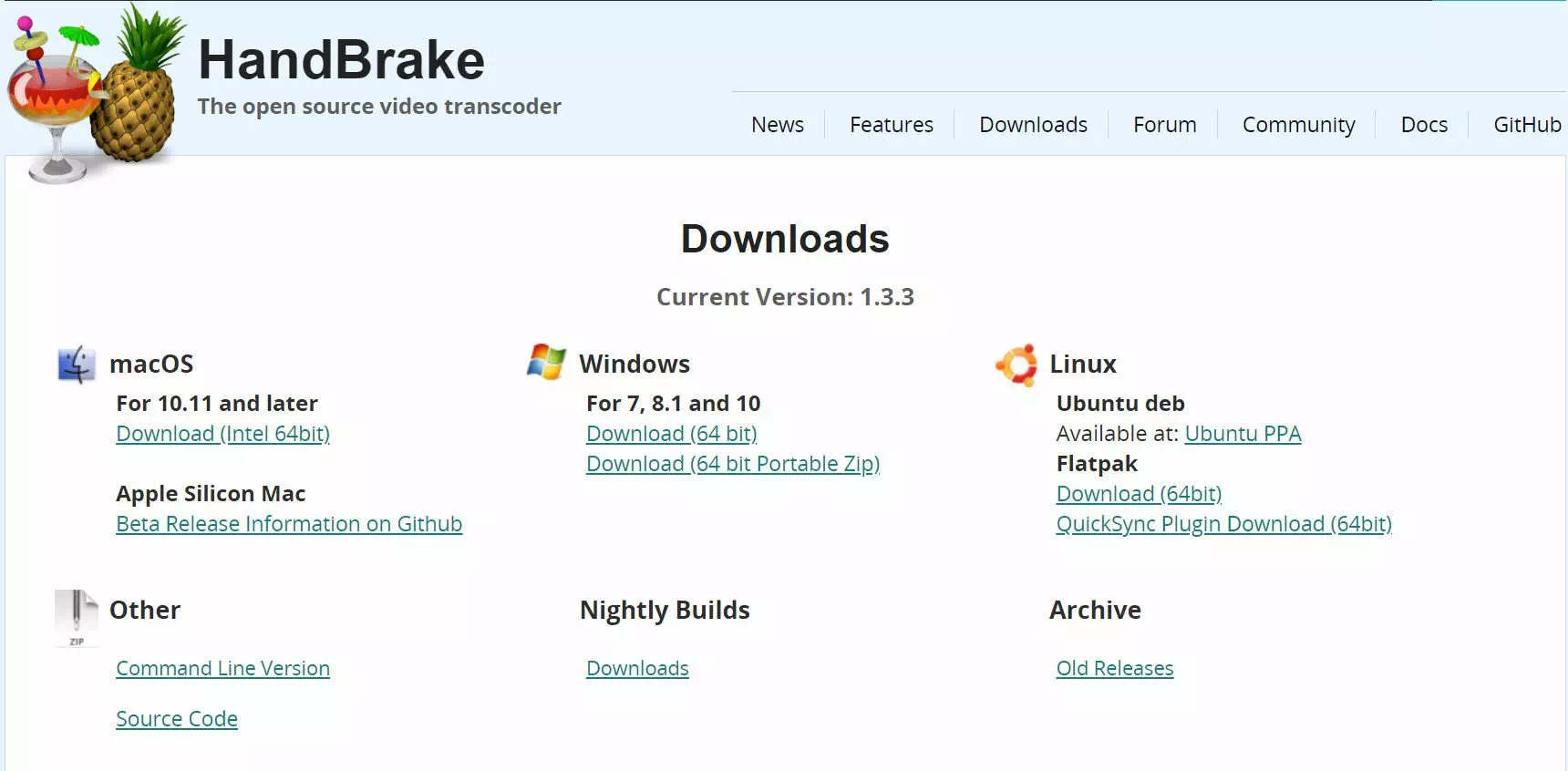The width and height of the screenshot is (1568, 771).
Task: Select Downloads in the top navigation
Action: tap(1033, 125)
